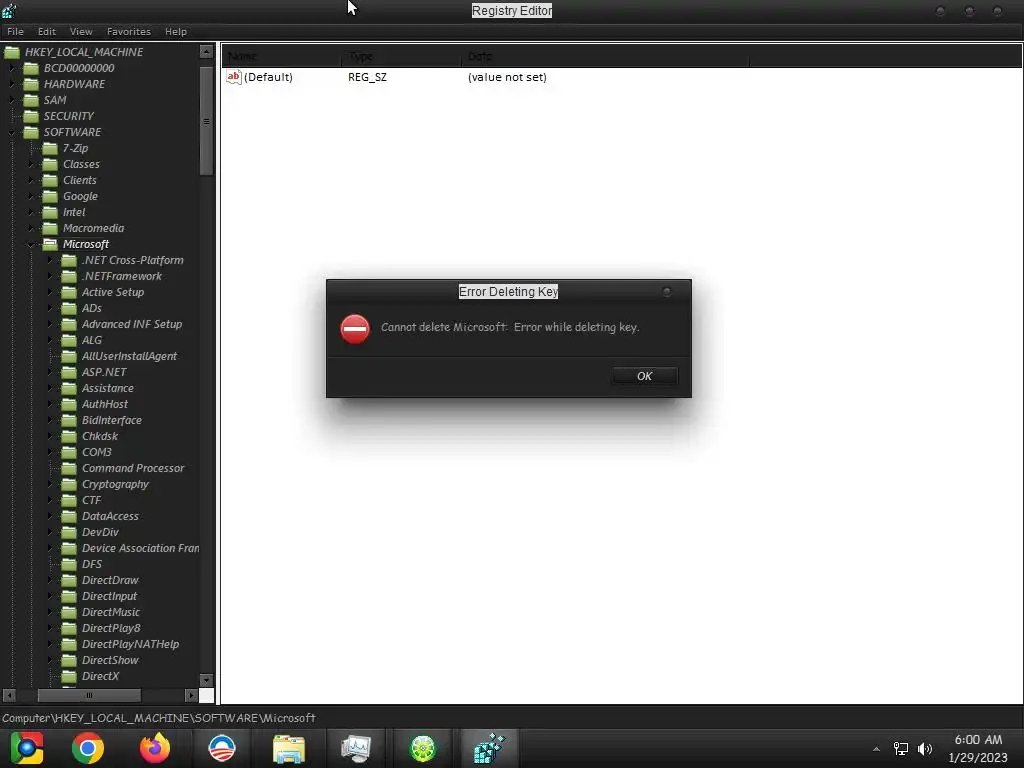Click the SOFTWARE key folder icon
Screen dimensions: 1024x768
tap(31, 132)
